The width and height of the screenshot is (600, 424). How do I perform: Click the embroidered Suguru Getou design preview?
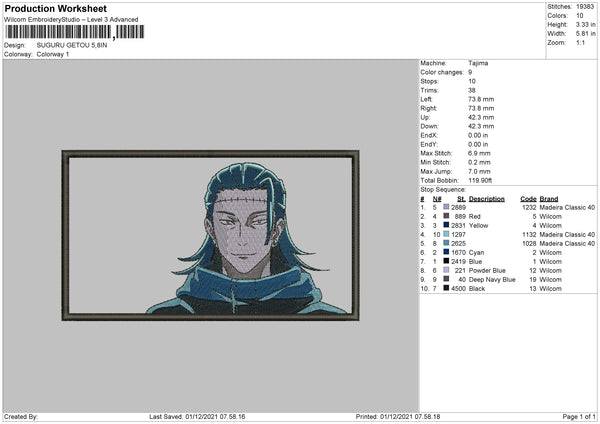[210, 235]
